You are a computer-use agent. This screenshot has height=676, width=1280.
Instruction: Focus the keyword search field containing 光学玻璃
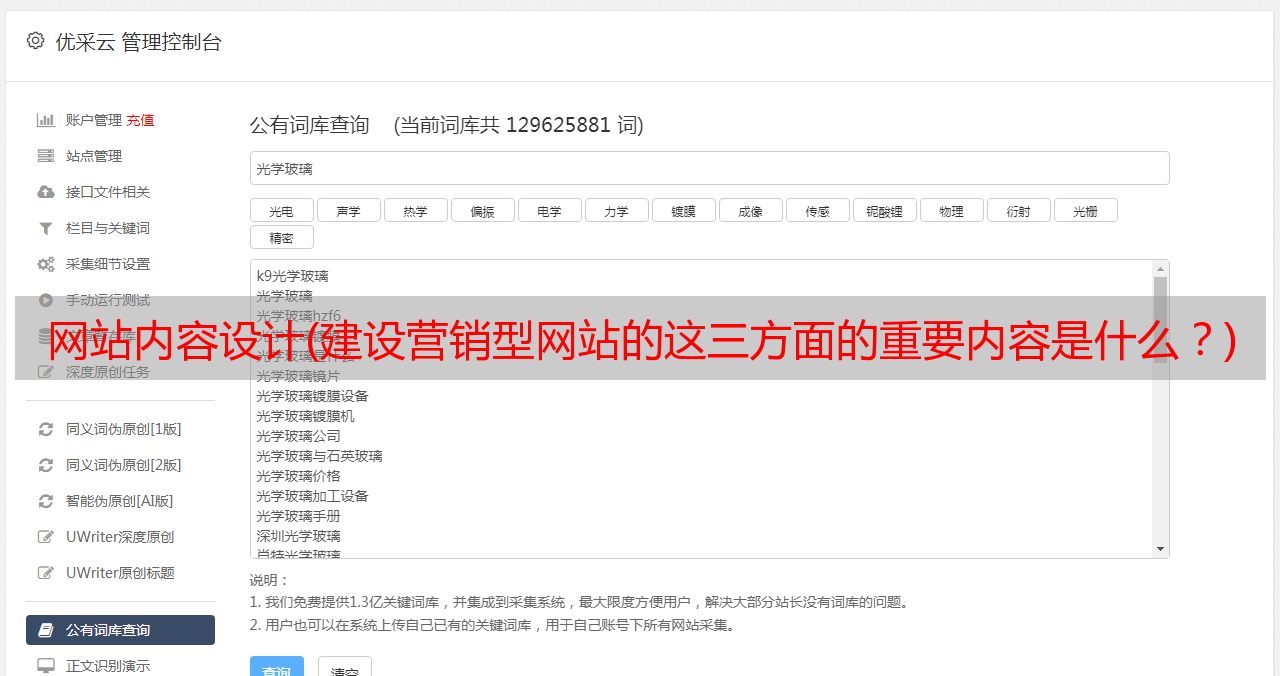(710, 168)
